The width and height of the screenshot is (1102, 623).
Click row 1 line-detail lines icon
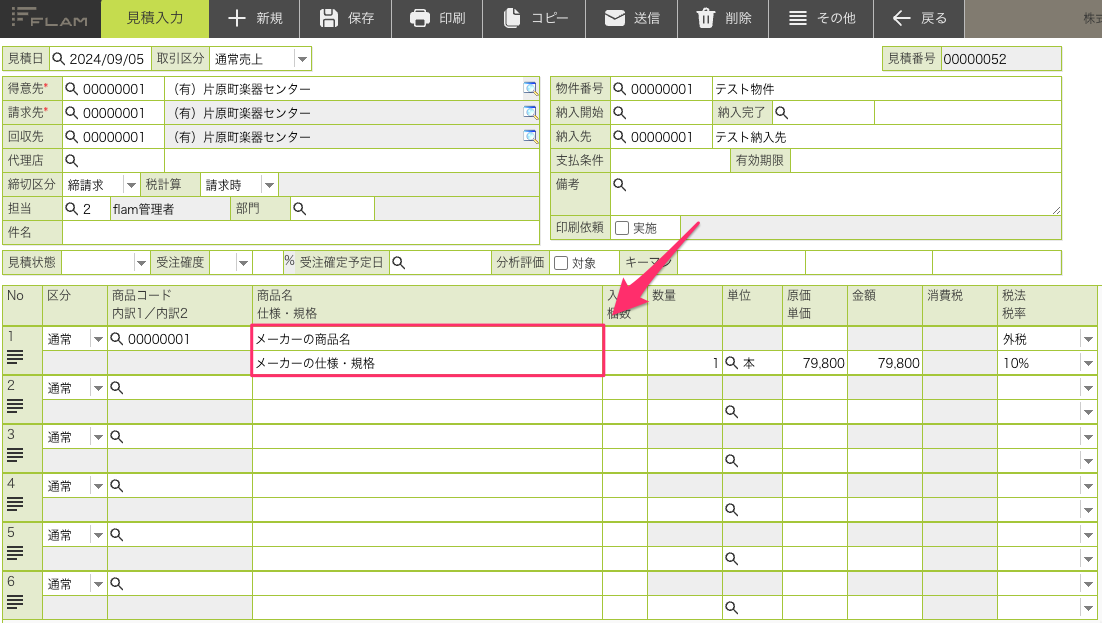coord(15,357)
